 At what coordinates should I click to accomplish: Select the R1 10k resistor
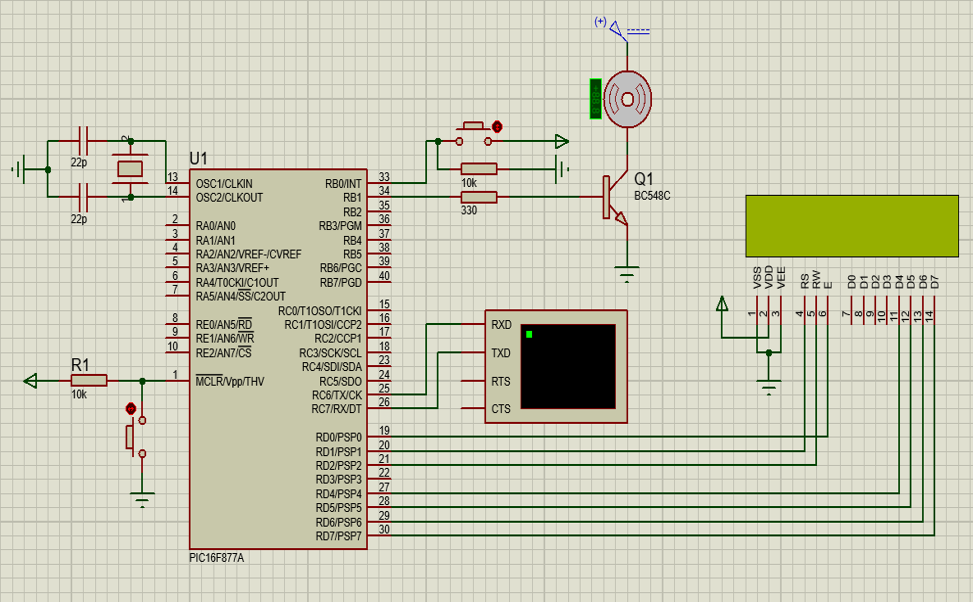point(89,380)
